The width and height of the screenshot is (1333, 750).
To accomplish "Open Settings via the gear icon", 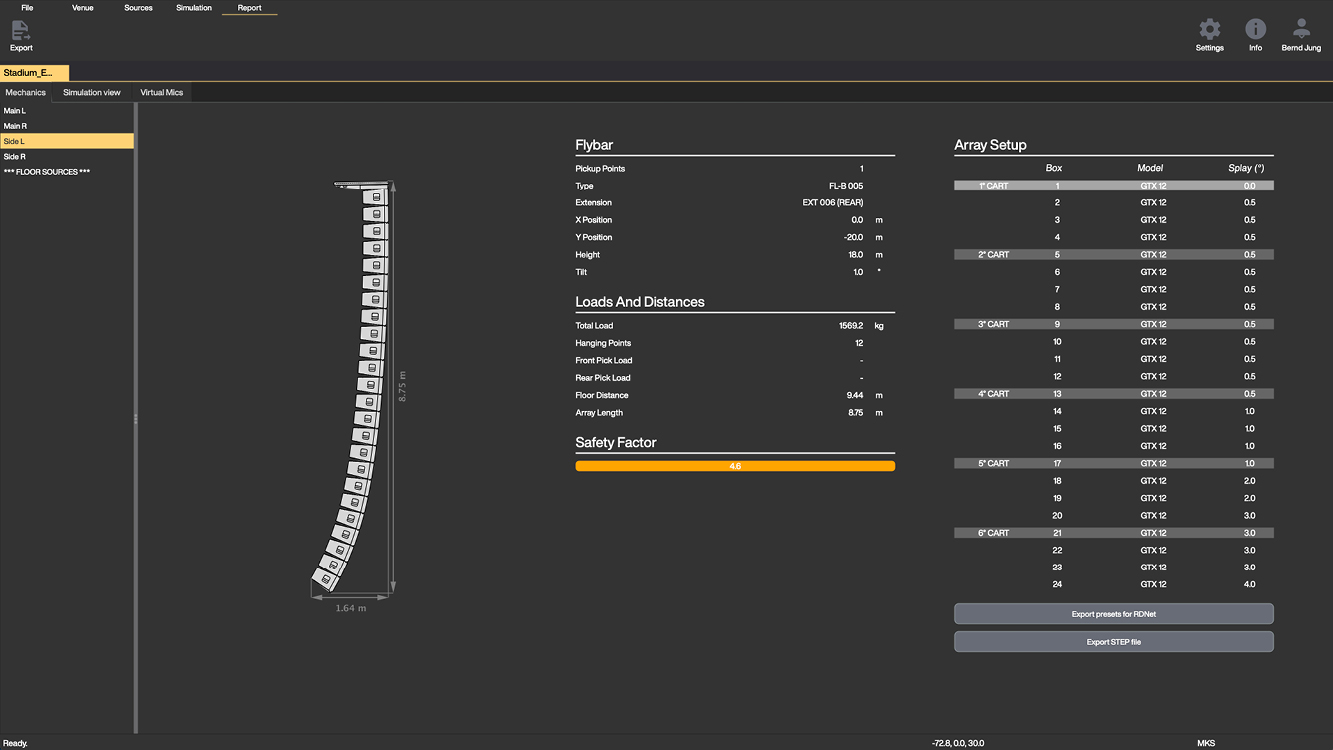I will tap(1209, 30).
